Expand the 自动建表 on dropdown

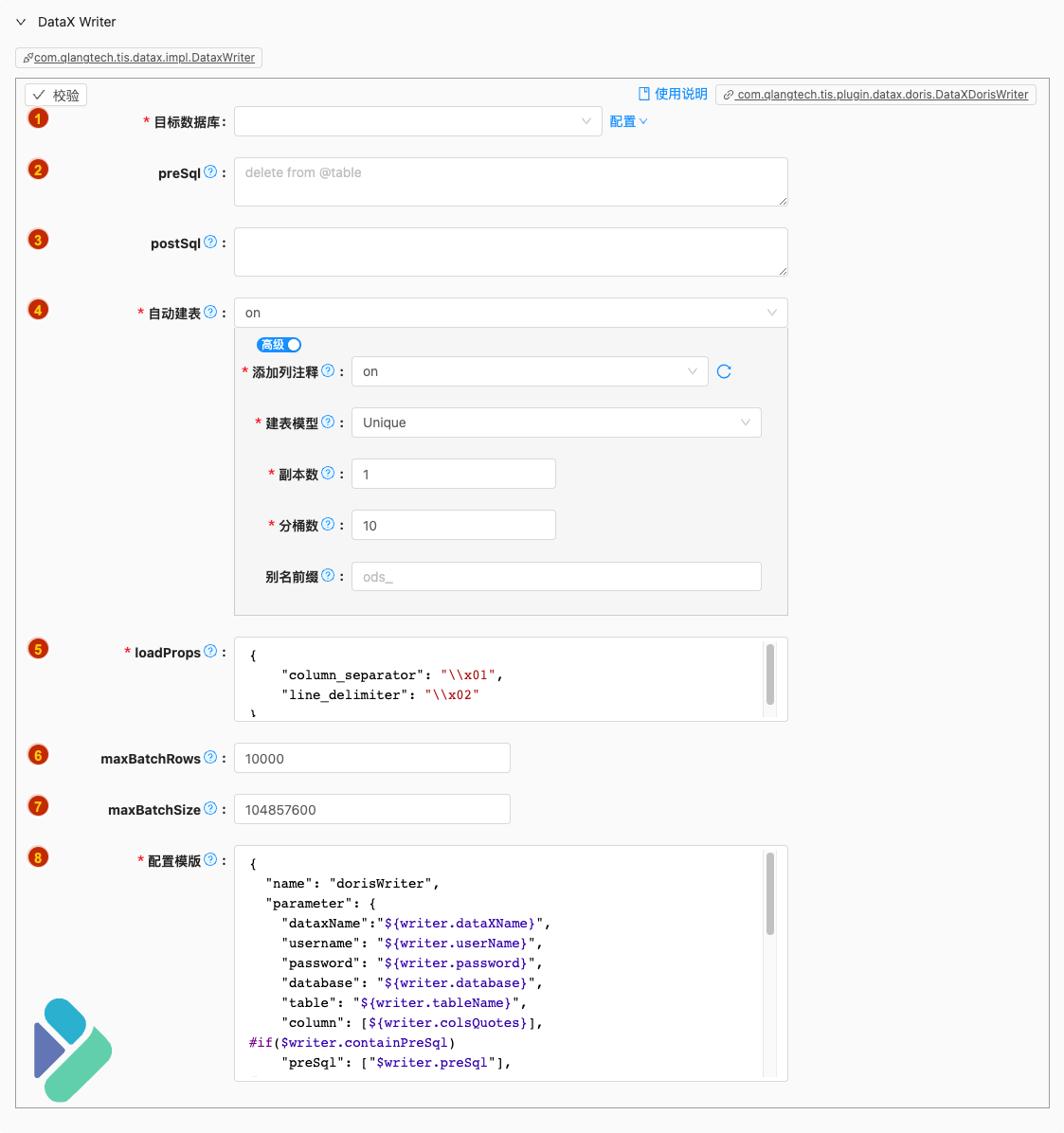(510, 313)
